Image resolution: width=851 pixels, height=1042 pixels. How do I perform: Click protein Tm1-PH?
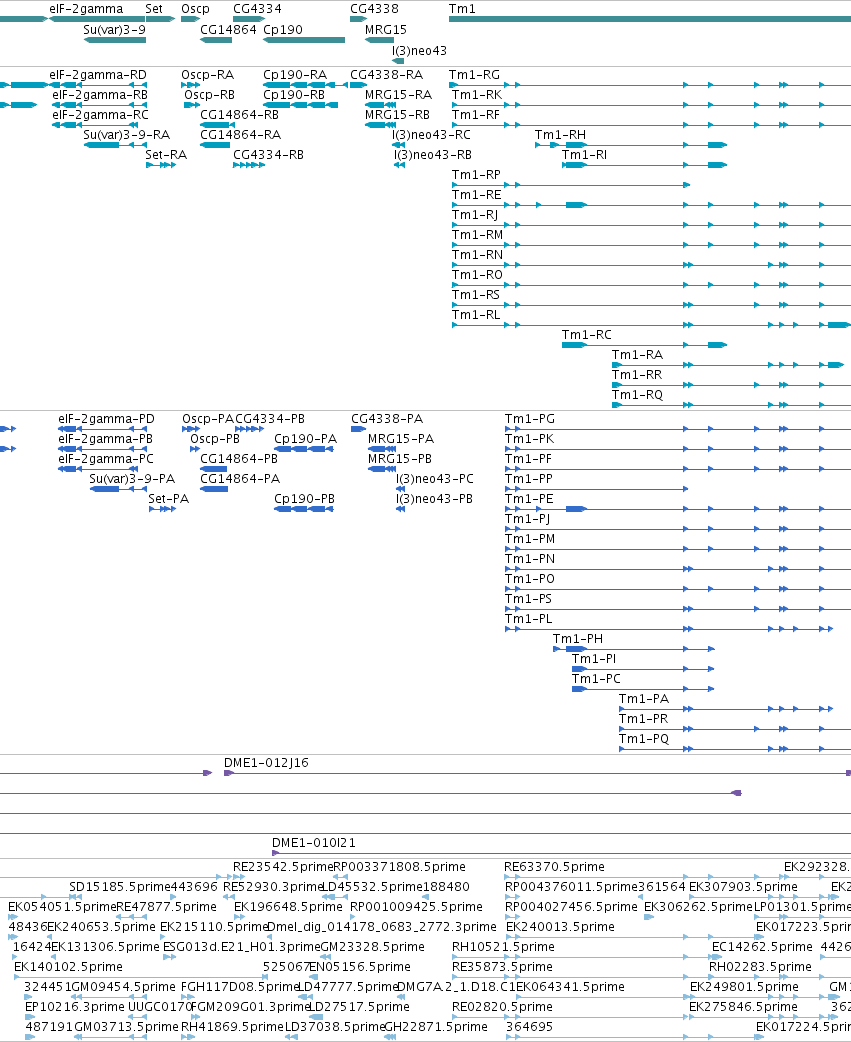click(578, 639)
